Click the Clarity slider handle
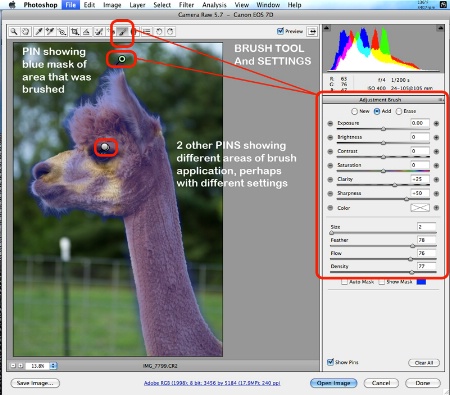 (x=395, y=185)
